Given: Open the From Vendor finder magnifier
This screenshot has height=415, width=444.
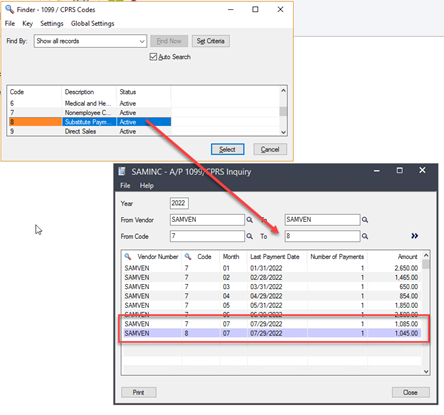Looking at the screenshot, I should click(x=249, y=220).
